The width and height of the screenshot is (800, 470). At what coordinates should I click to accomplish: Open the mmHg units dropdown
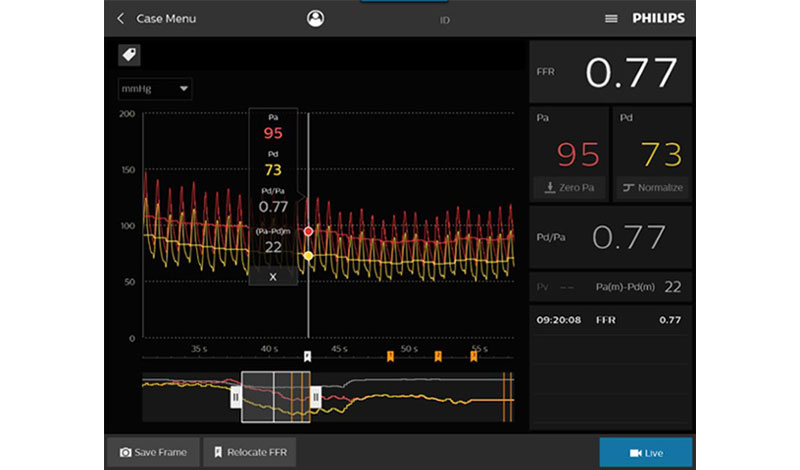(x=155, y=89)
